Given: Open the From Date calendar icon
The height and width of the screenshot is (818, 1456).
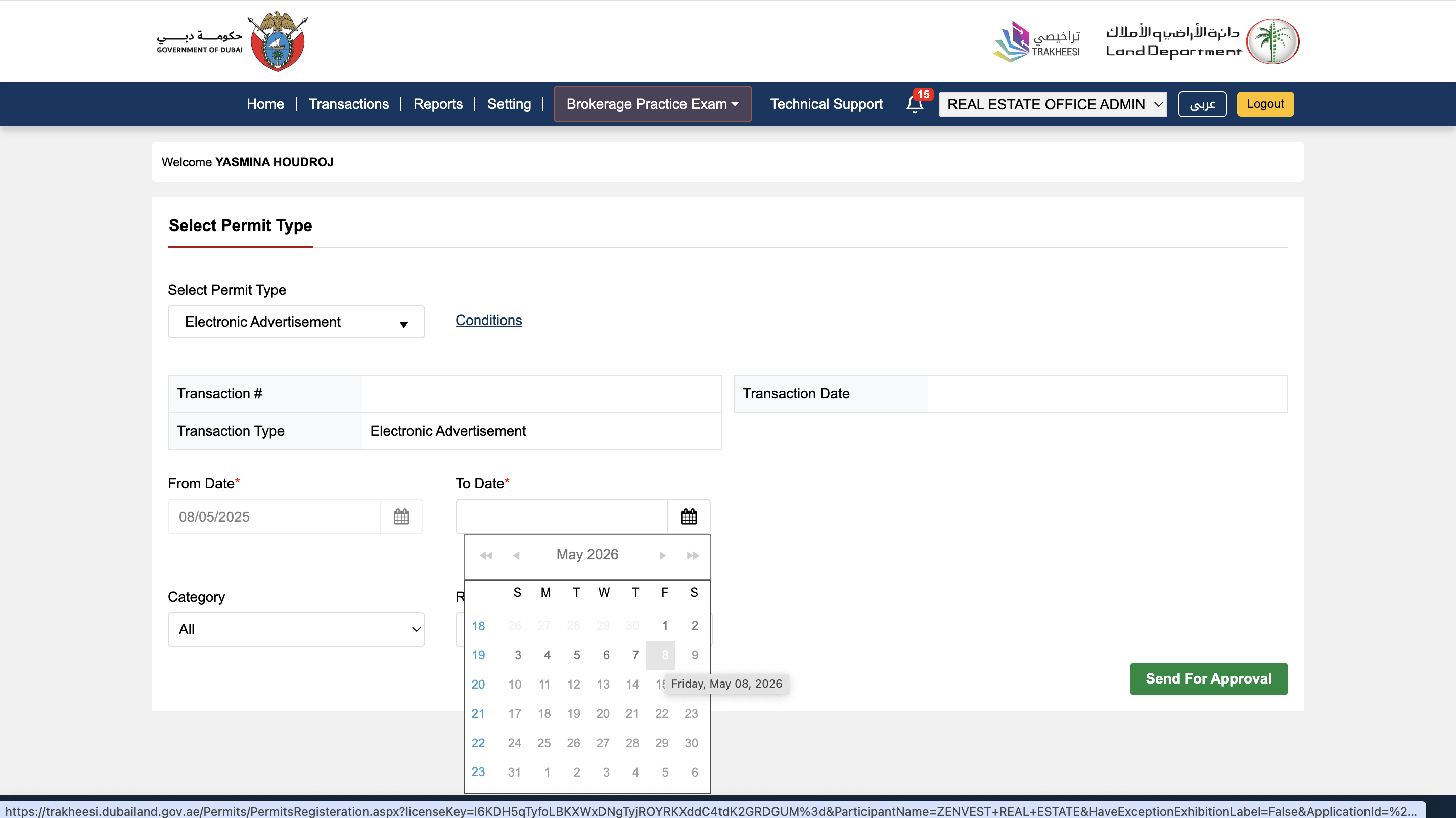Looking at the screenshot, I should 401,516.
